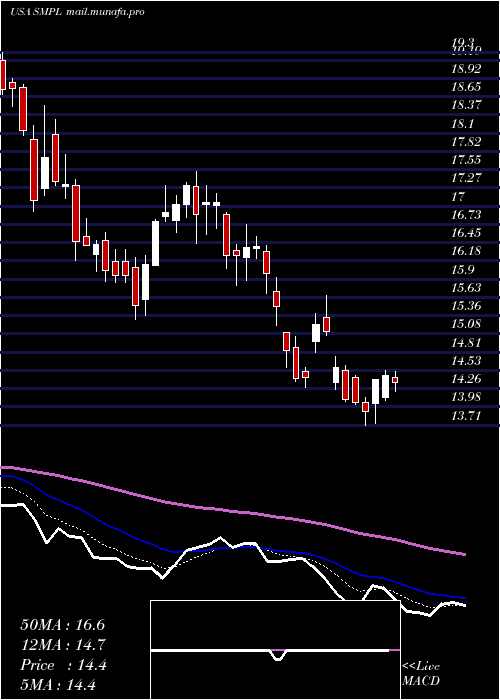Pick the 16.73 price axis label
This screenshot has width=500, height=700.
pos(467,214)
